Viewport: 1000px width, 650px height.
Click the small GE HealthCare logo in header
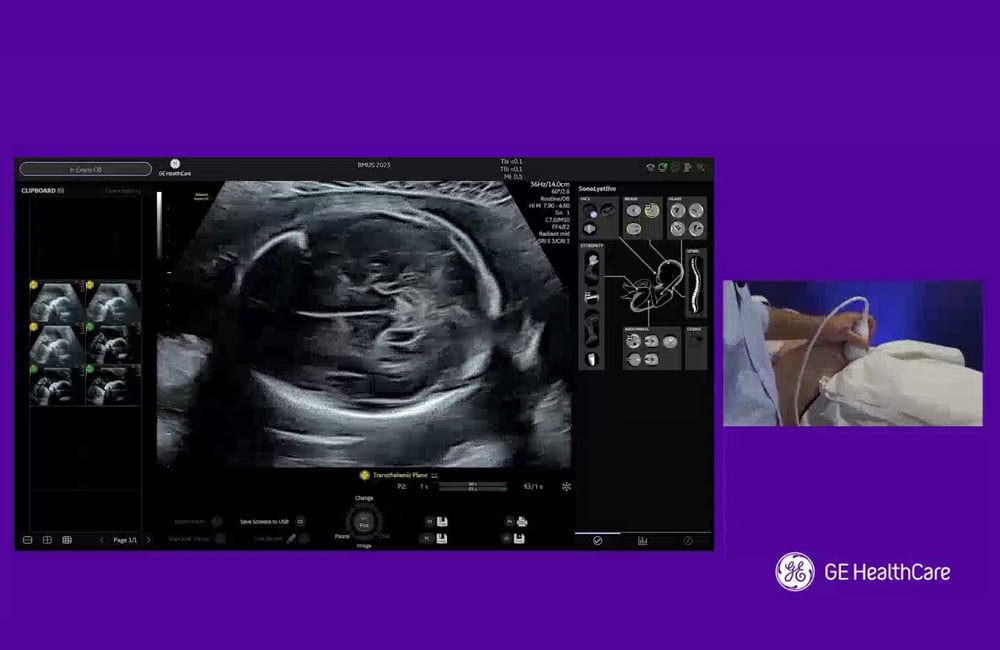[175, 168]
